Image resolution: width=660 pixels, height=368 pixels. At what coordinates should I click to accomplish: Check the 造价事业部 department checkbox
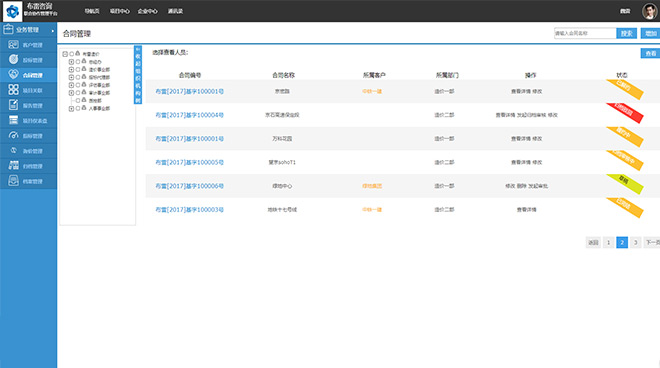(x=78, y=69)
